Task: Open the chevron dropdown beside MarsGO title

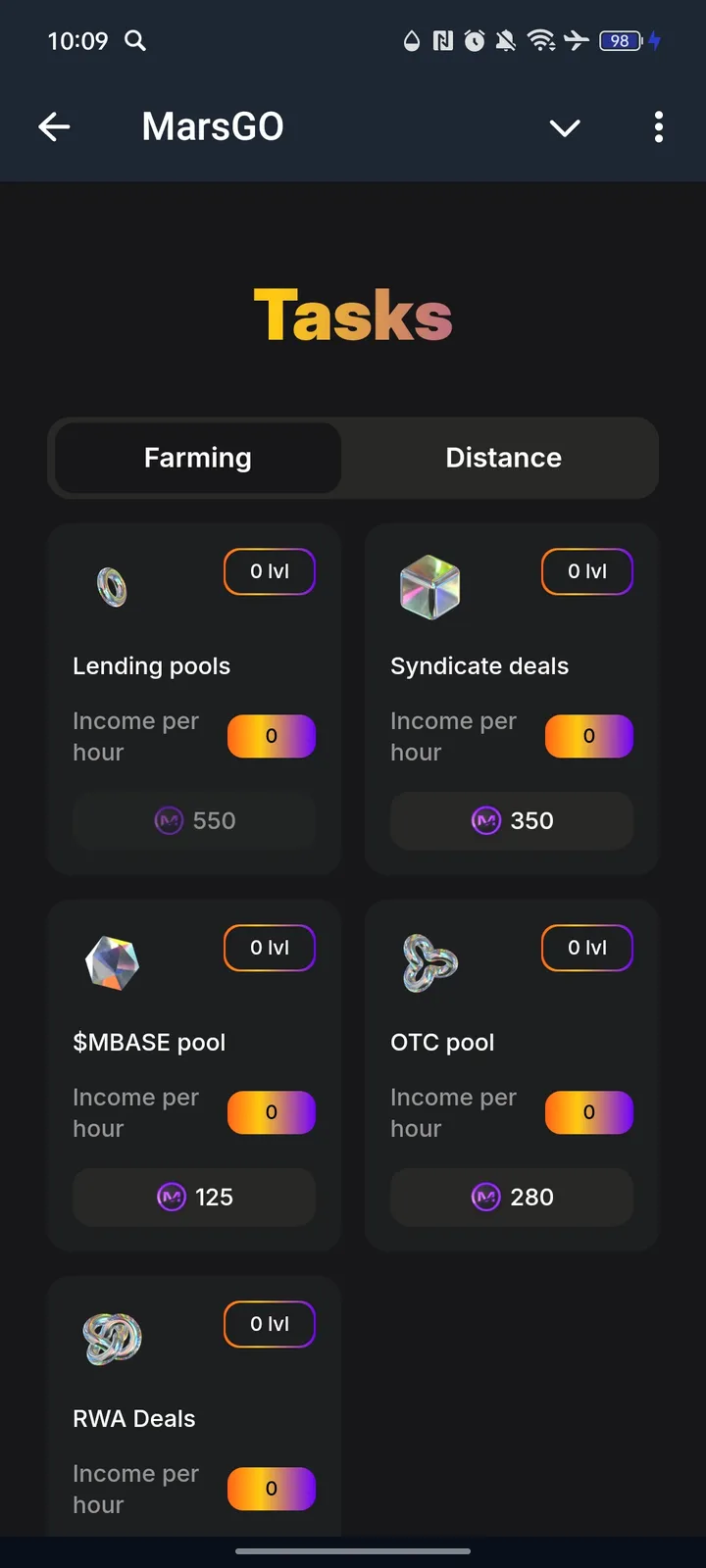Action: (x=565, y=127)
